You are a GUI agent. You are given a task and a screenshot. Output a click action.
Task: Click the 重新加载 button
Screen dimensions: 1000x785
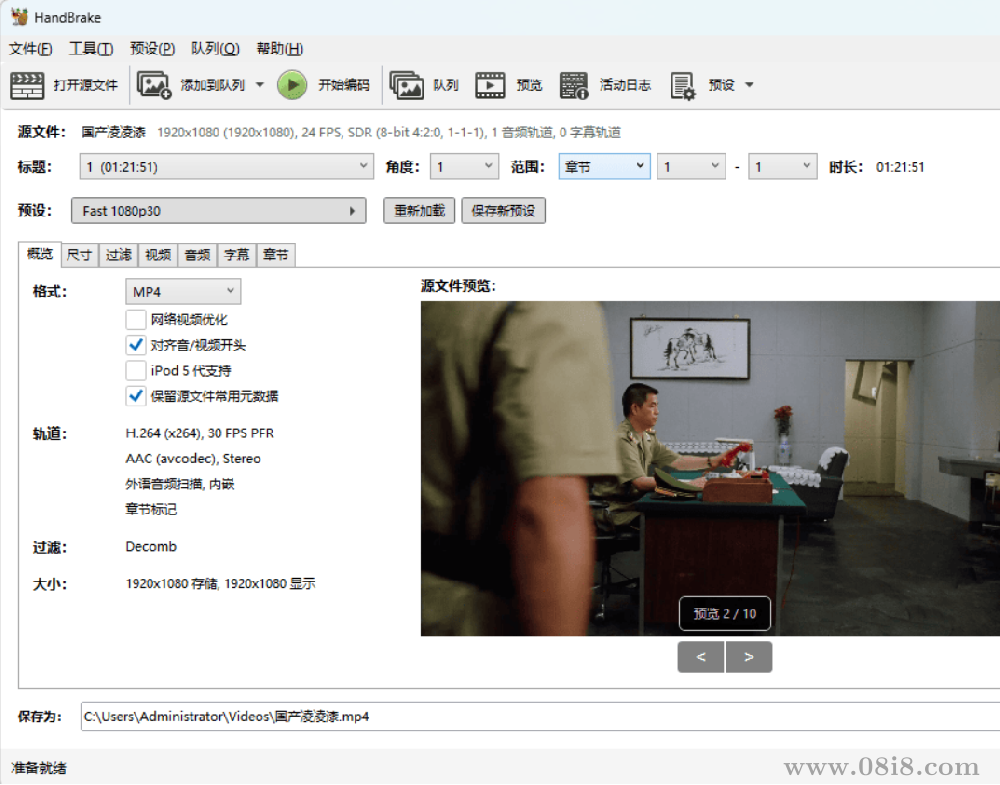(418, 210)
